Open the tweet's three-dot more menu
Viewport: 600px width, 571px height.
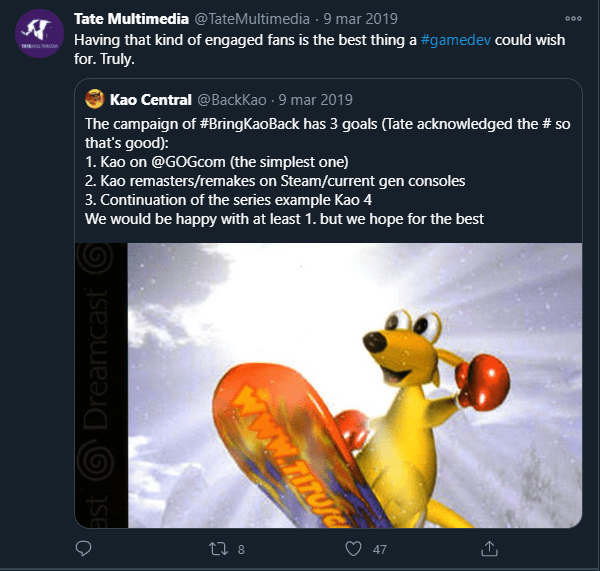[x=572, y=18]
